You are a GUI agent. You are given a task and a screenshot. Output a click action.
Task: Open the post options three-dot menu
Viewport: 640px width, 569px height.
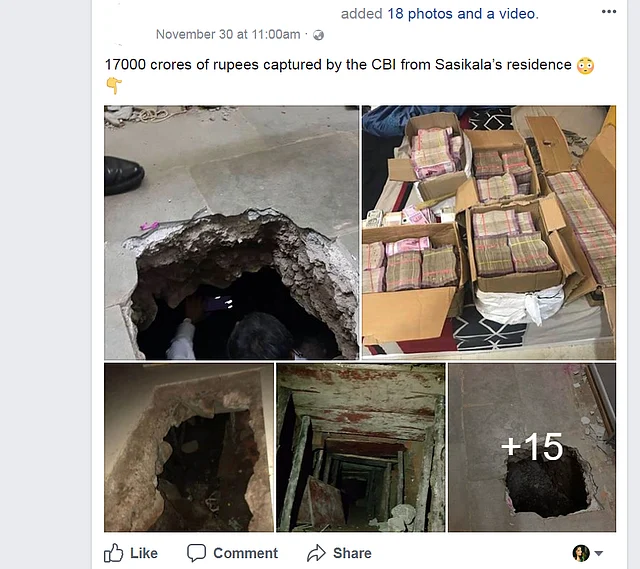609,11
